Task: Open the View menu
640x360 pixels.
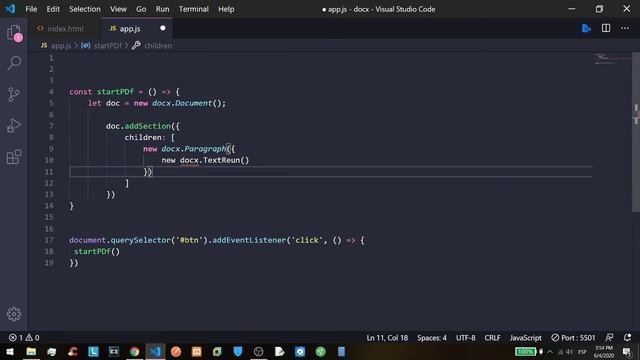Action: click(118, 9)
